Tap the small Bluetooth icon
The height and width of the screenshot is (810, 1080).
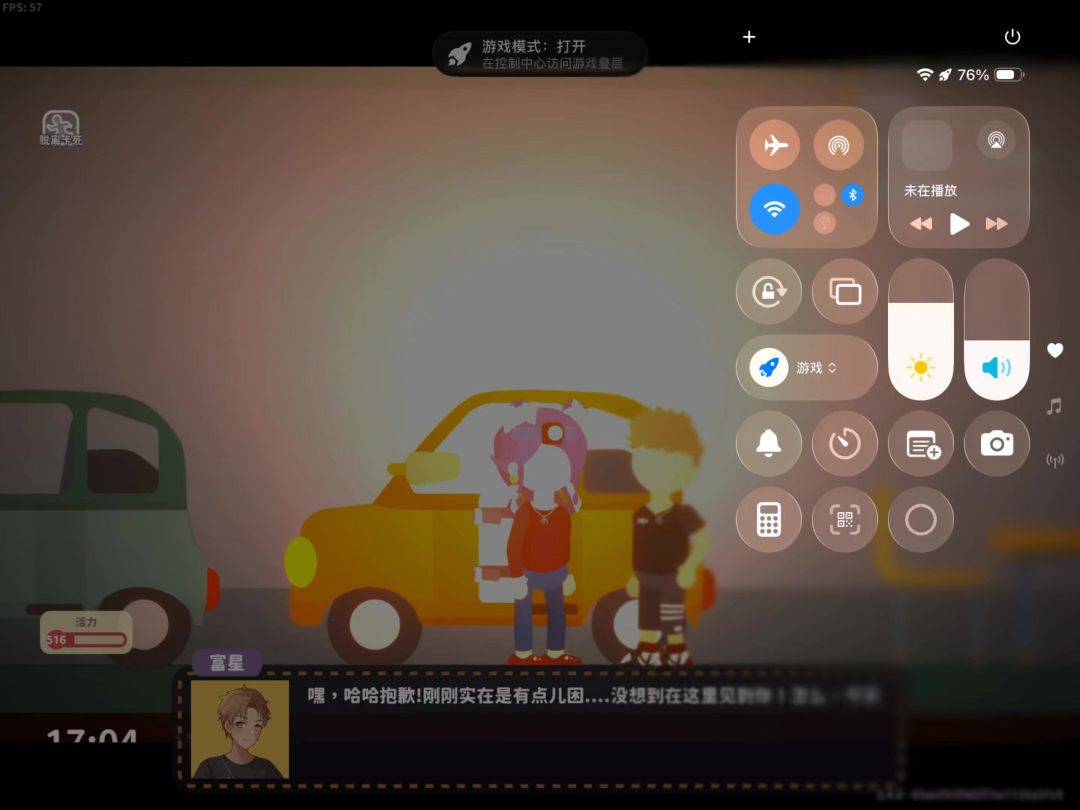click(852, 195)
